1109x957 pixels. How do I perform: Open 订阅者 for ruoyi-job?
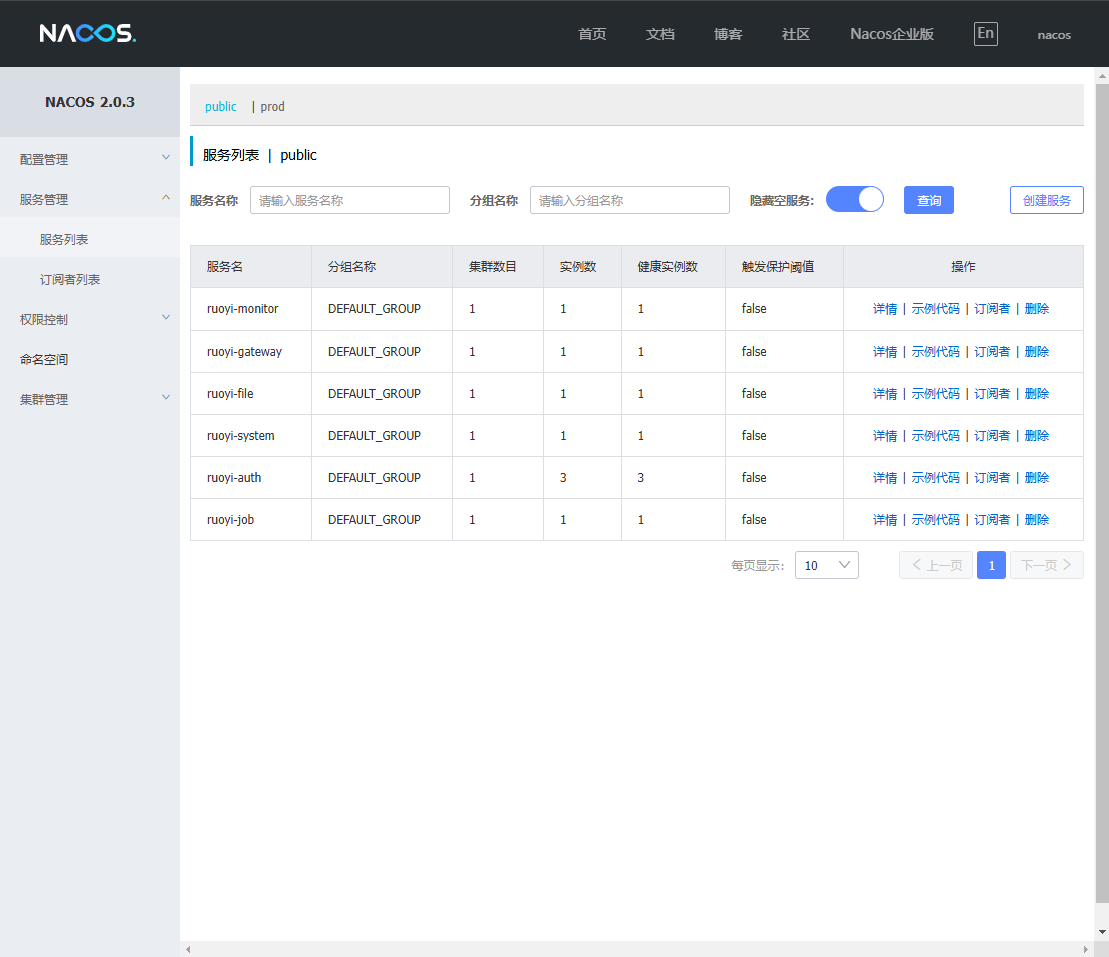pos(992,519)
